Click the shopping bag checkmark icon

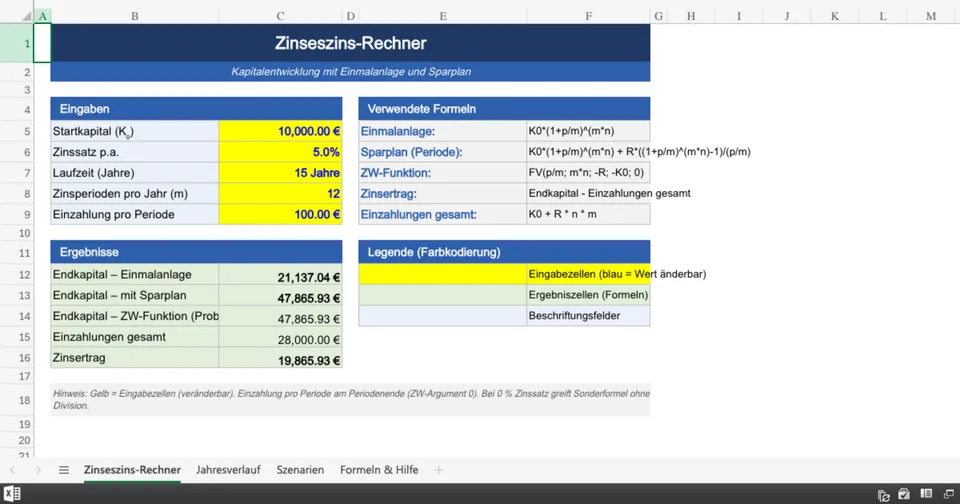click(x=904, y=494)
